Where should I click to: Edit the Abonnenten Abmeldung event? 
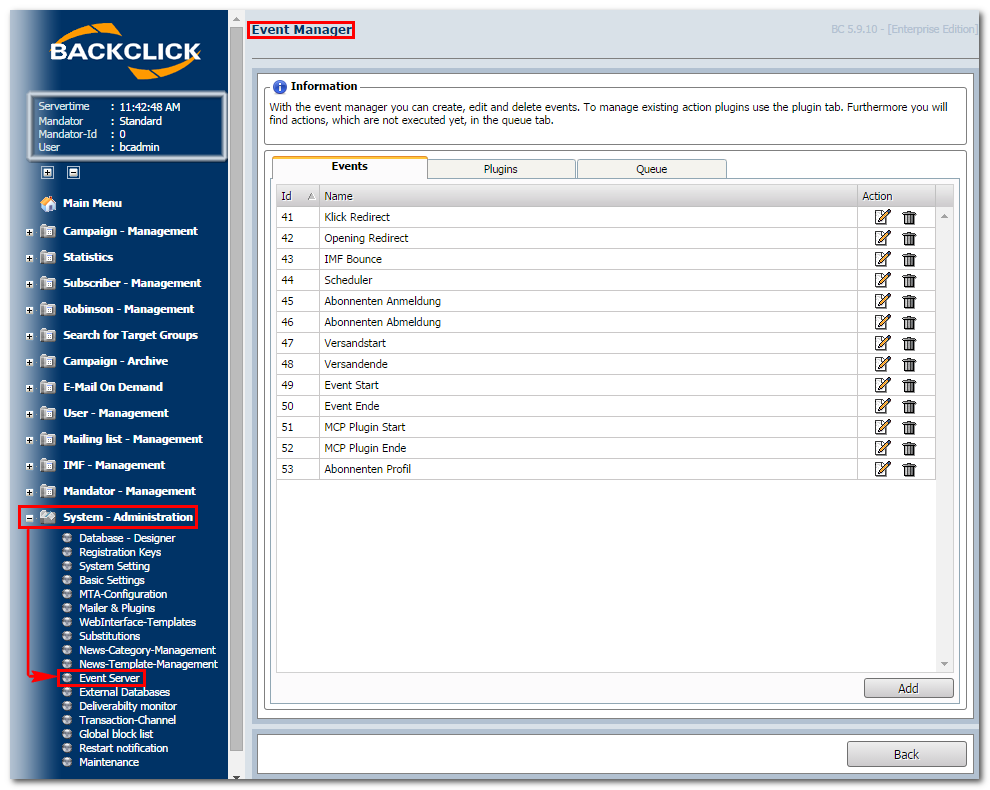[x=882, y=322]
